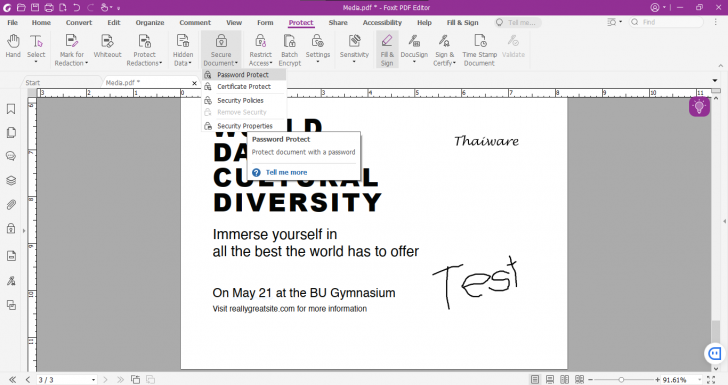
Task: Click the lightbulb tips icon
Action: (x=699, y=107)
